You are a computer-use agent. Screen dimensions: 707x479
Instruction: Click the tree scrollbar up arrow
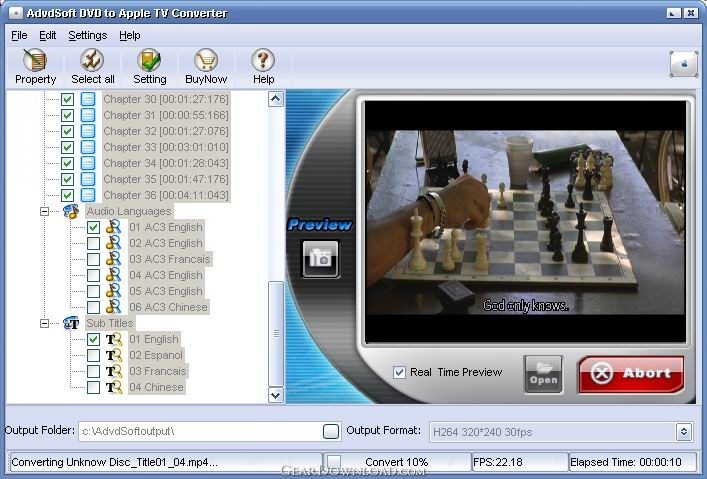click(x=275, y=98)
